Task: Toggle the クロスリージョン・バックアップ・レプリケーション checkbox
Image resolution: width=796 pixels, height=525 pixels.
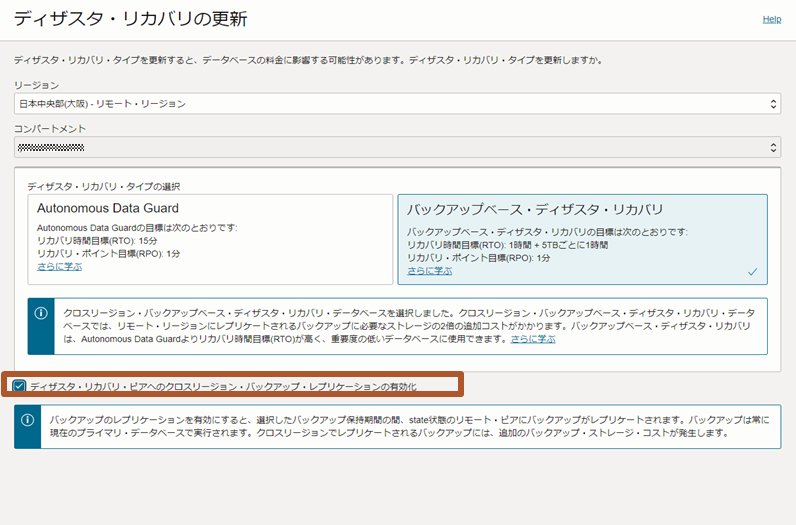Action: 19,386
